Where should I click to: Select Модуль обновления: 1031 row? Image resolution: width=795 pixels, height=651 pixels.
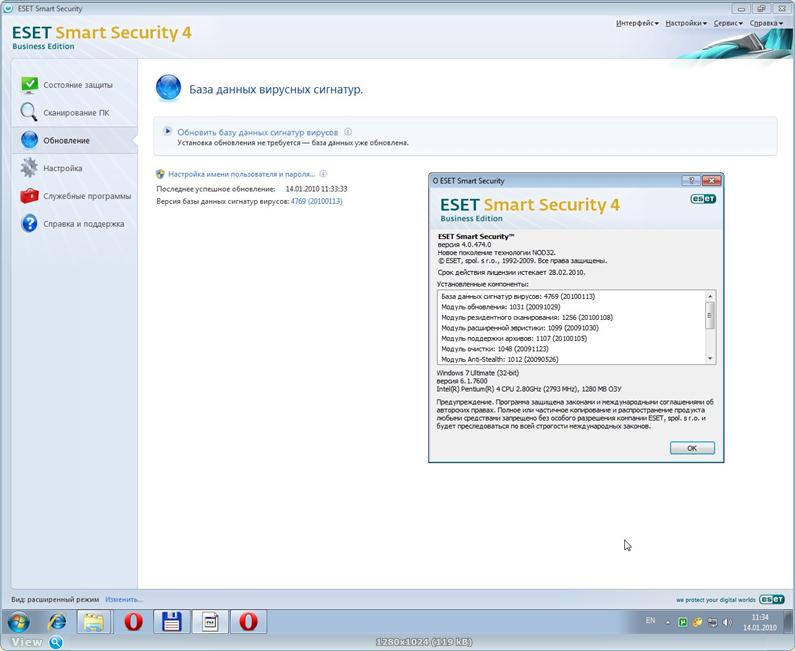[x=500, y=307]
